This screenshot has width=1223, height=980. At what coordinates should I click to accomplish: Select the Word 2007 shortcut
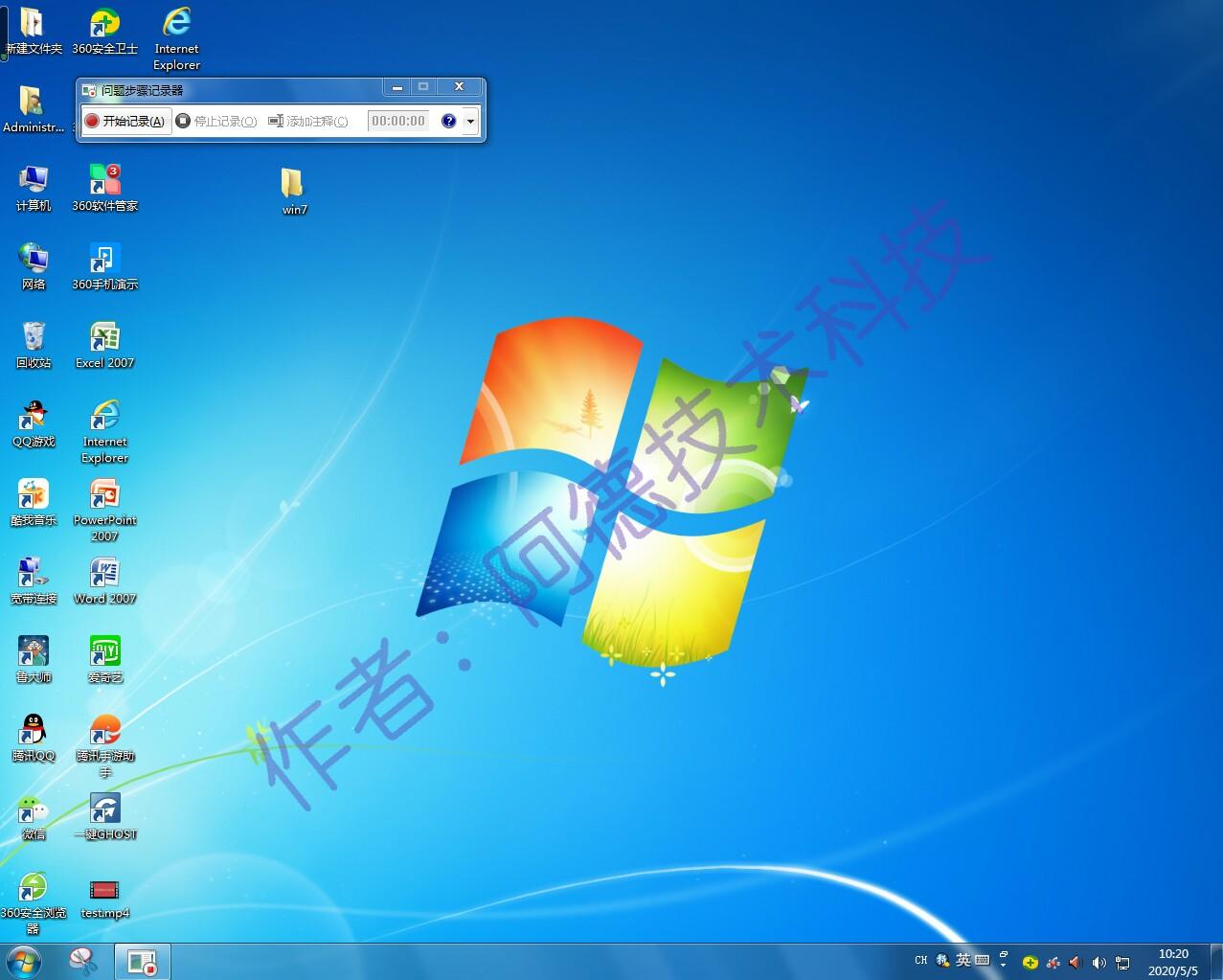click(104, 581)
